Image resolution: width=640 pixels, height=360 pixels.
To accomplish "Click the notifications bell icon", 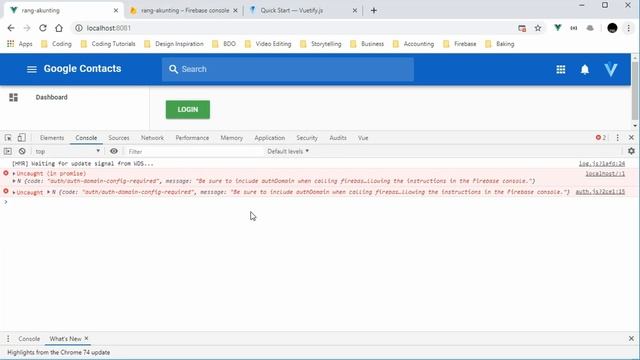I will [585, 69].
